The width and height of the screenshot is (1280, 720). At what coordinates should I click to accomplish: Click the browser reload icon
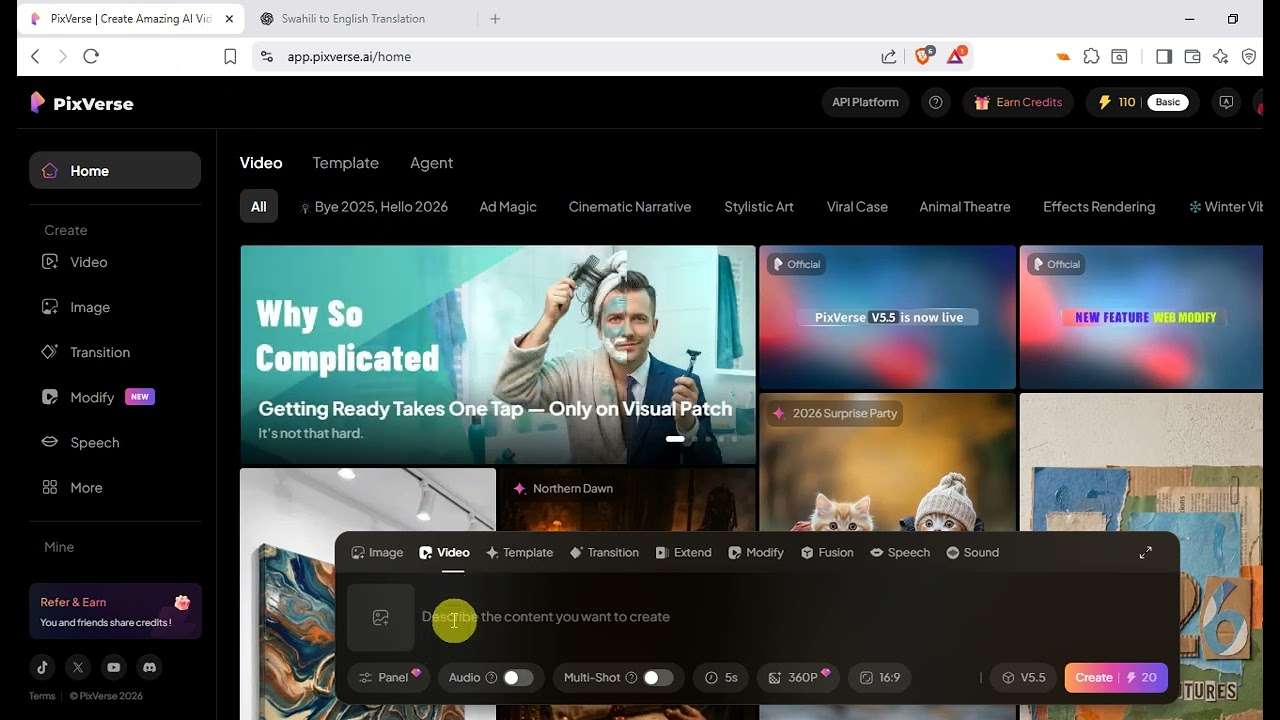click(91, 57)
